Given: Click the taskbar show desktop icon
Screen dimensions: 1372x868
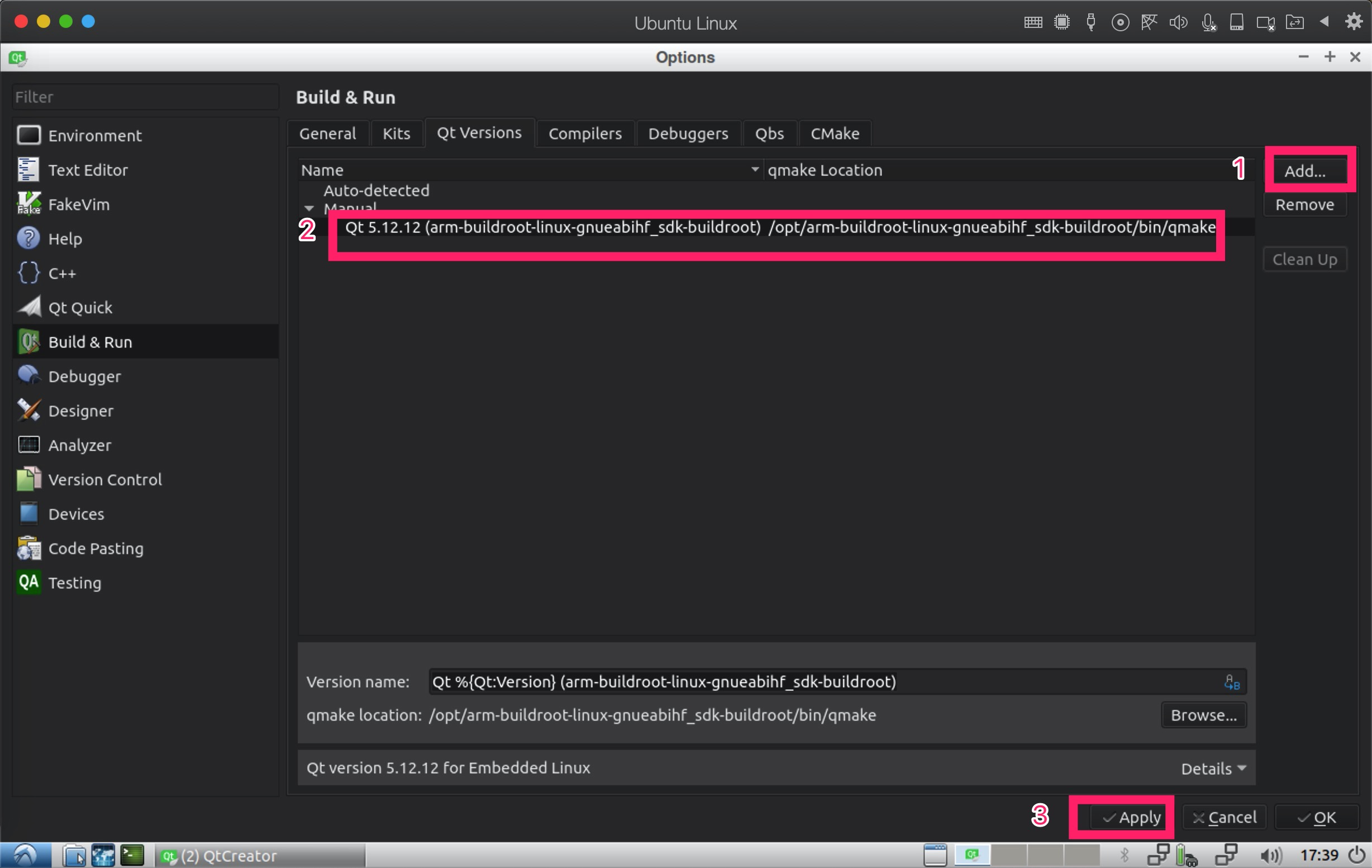Looking at the screenshot, I should click(x=935, y=856).
